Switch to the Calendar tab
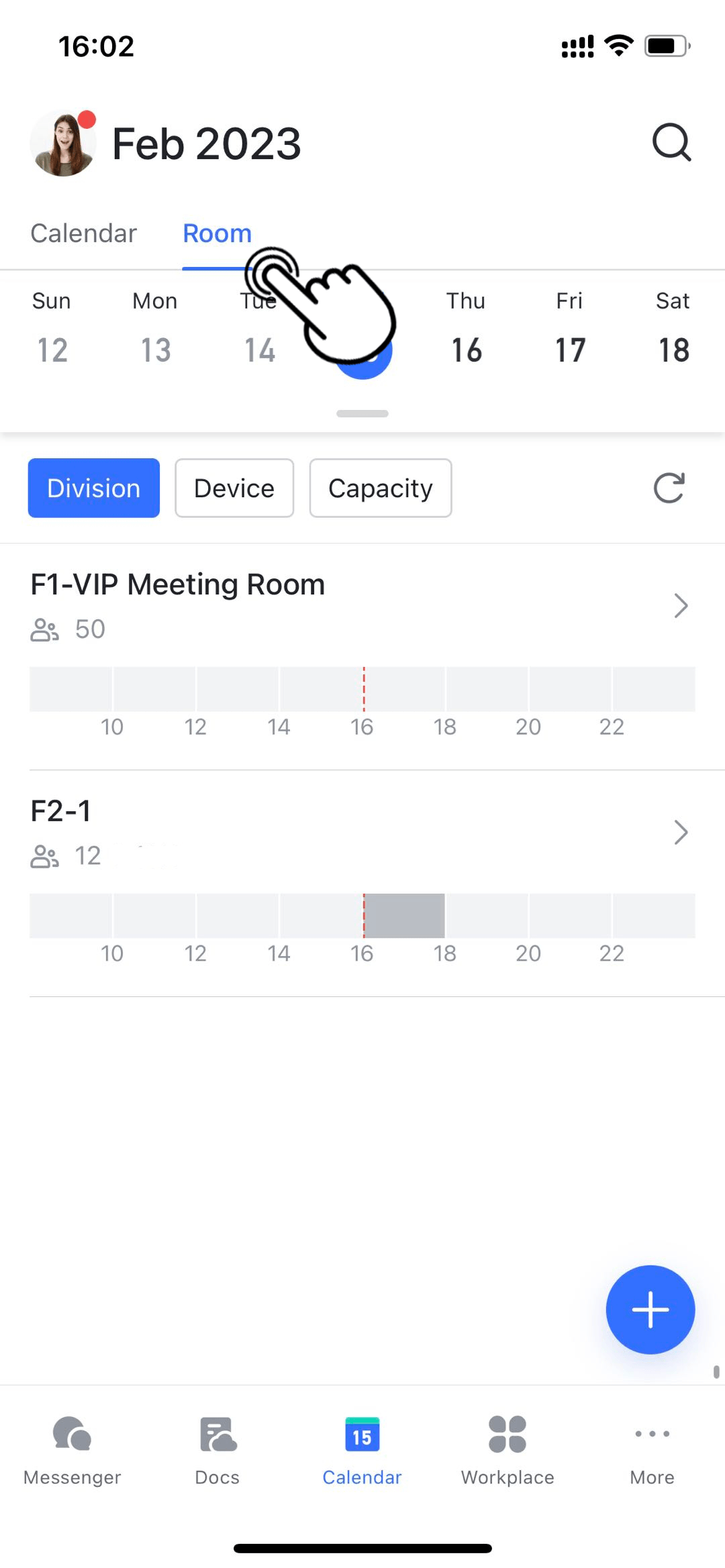The image size is (725, 1568). [x=84, y=233]
